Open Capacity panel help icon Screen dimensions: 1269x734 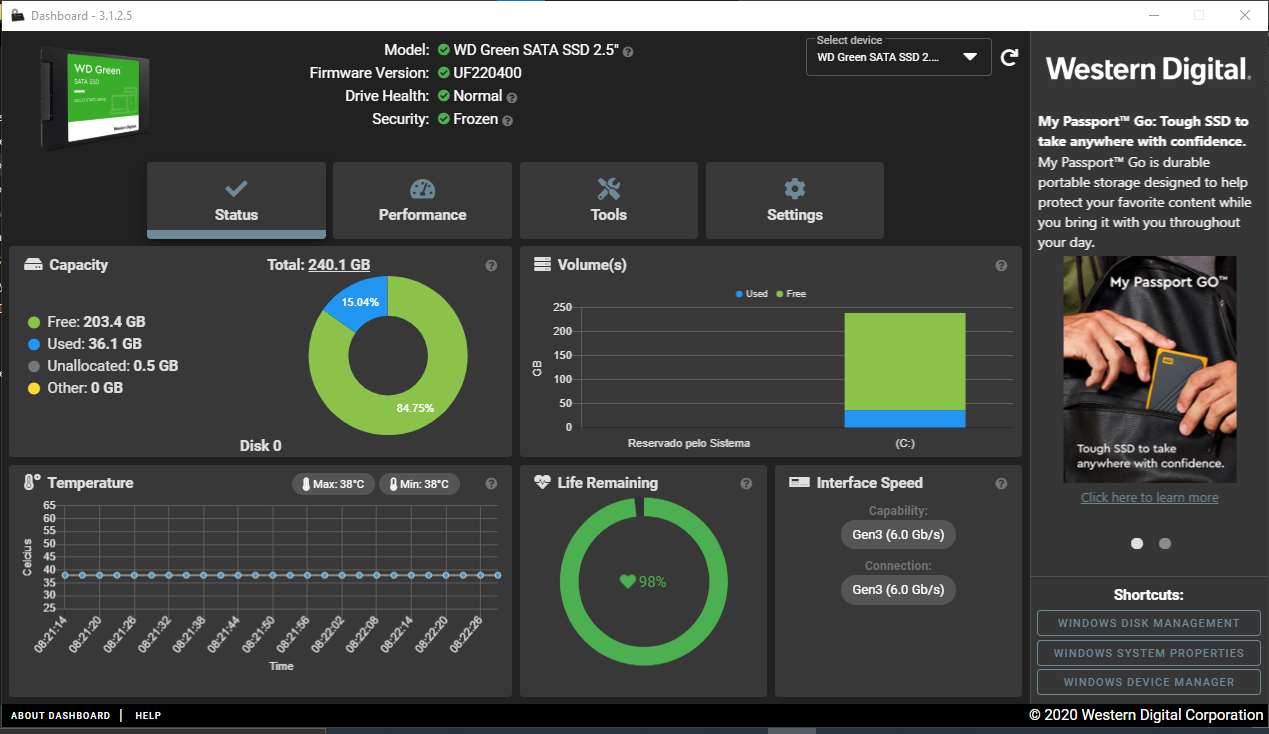491,266
